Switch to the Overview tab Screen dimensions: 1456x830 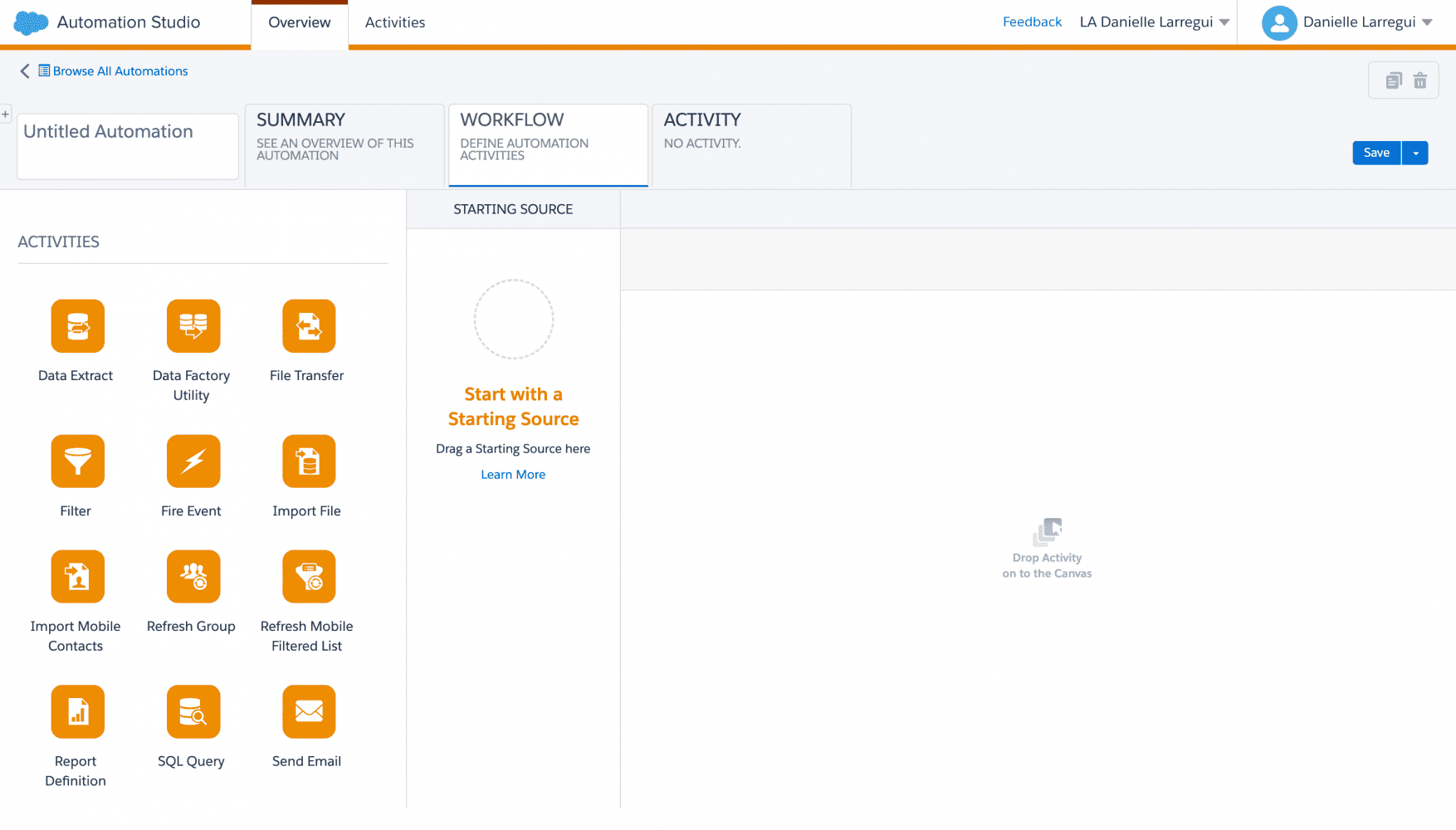pyautogui.click(x=300, y=23)
